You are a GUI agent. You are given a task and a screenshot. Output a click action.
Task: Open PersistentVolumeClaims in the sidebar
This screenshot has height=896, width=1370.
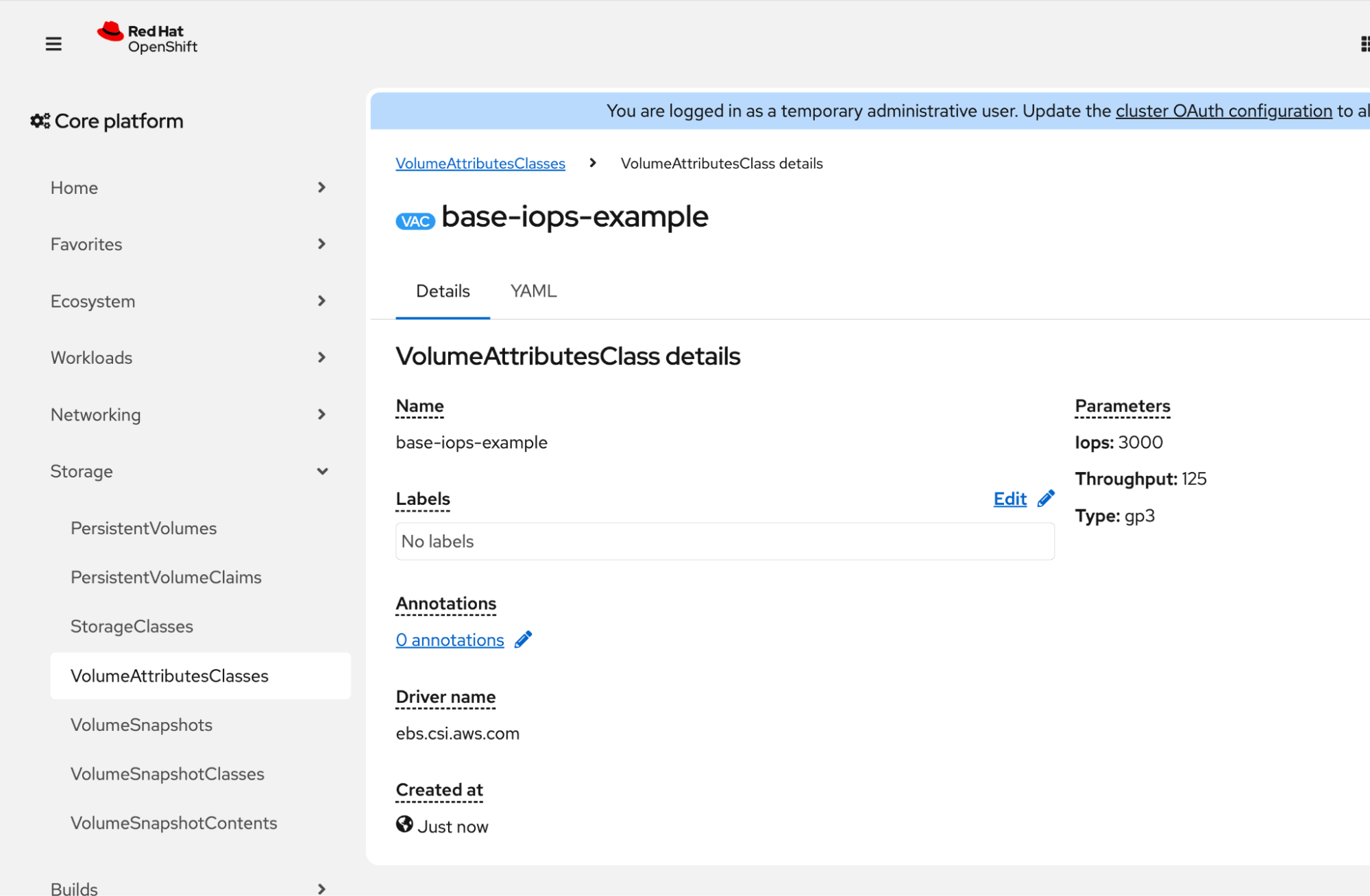click(166, 577)
